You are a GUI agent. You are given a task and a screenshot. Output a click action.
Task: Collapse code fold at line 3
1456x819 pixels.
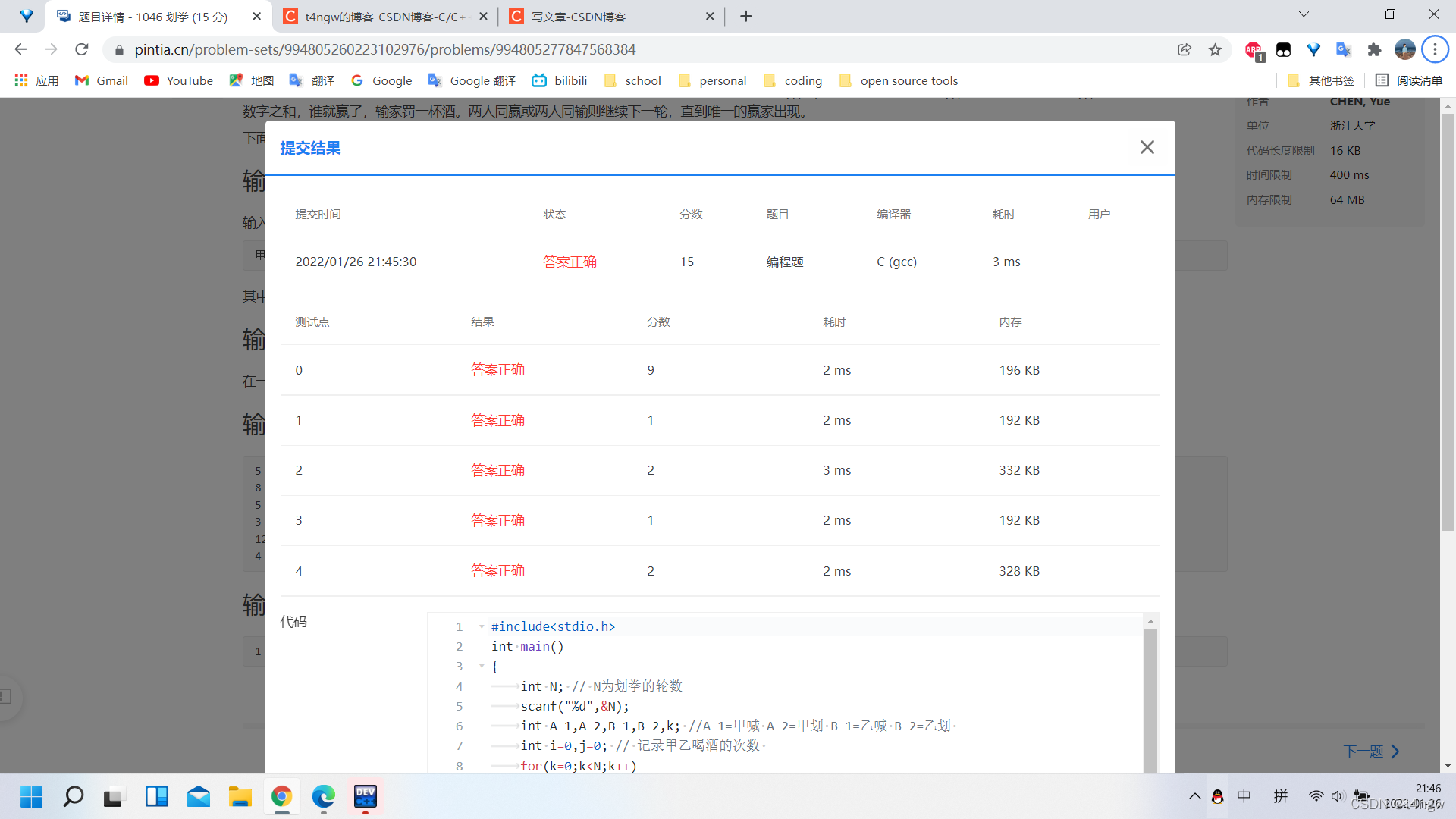tap(482, 666)
